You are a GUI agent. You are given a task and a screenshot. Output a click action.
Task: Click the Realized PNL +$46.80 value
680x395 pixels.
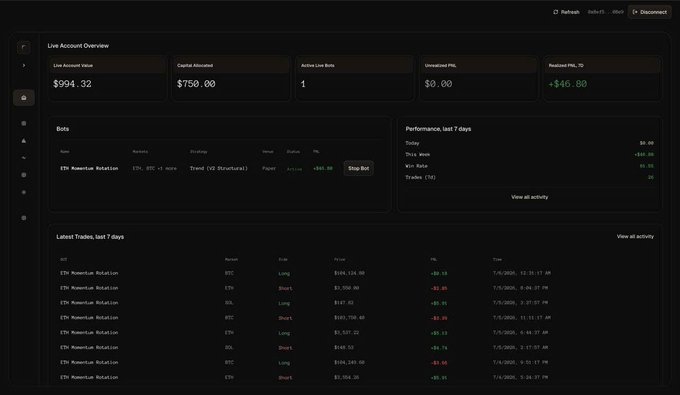click(568, 84)
